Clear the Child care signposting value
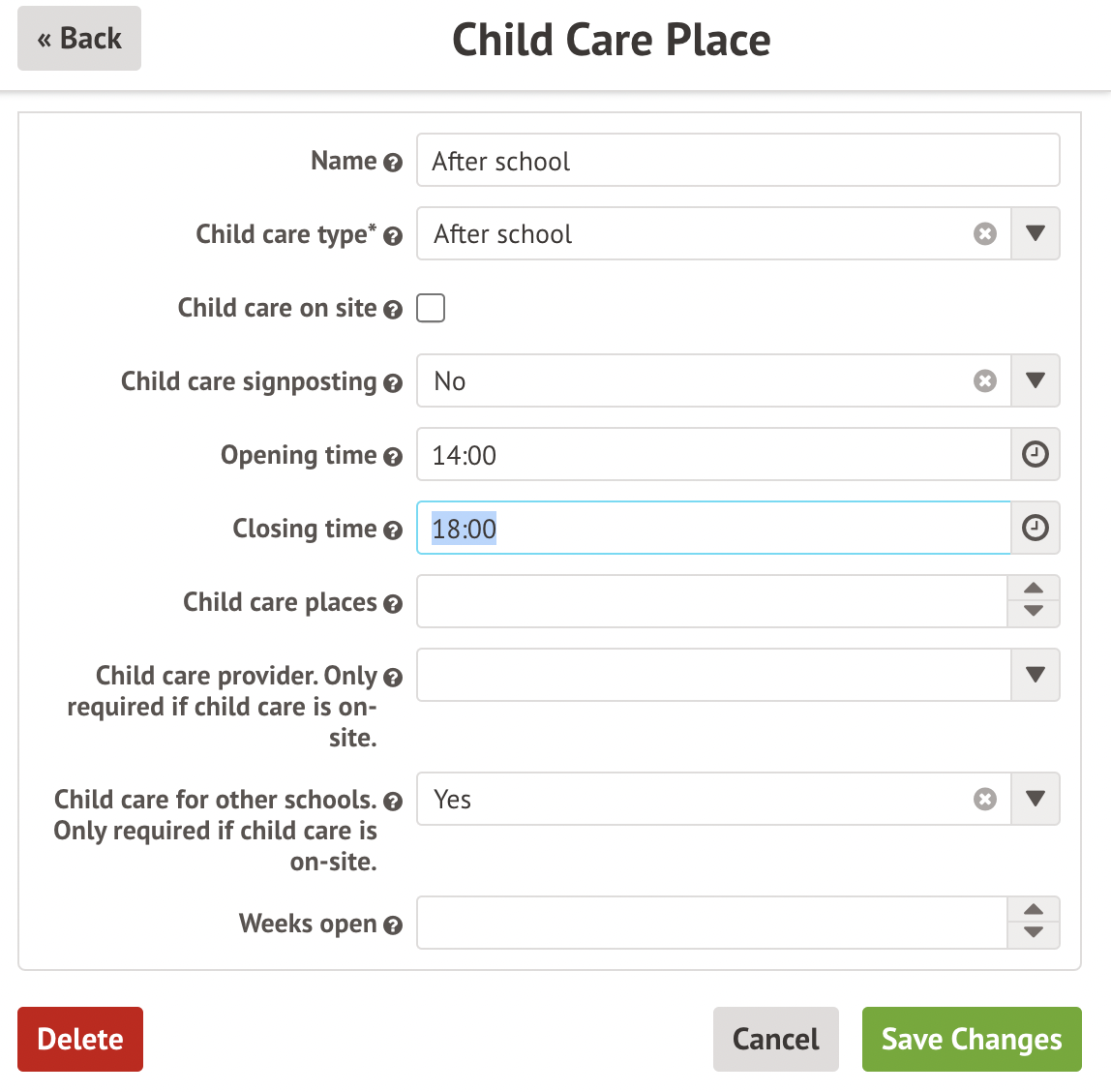The height and width of the screenshot is (1092, 1111). click(x=985, y=381)
